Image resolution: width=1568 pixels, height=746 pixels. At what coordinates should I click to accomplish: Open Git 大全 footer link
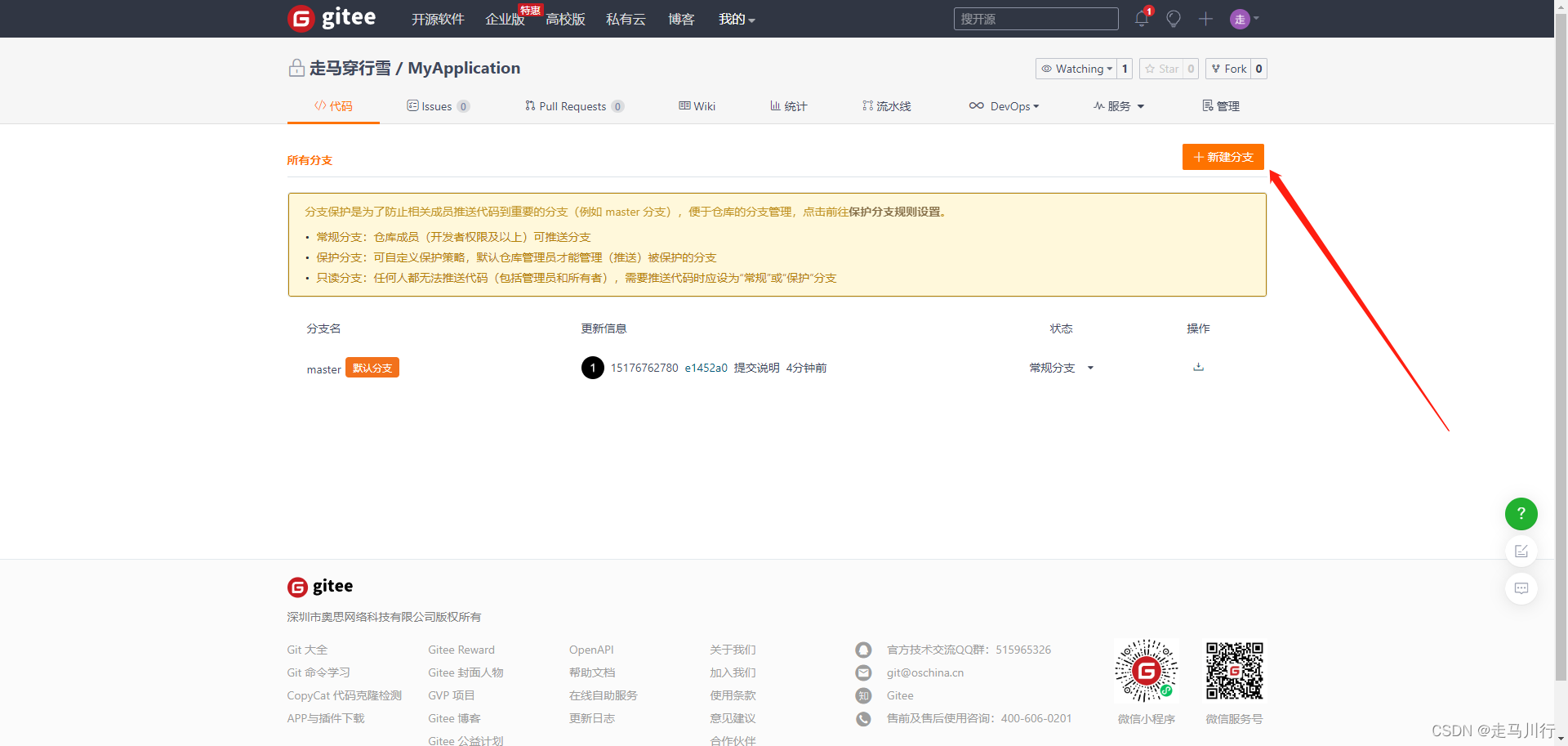click(x=307, y=650)
